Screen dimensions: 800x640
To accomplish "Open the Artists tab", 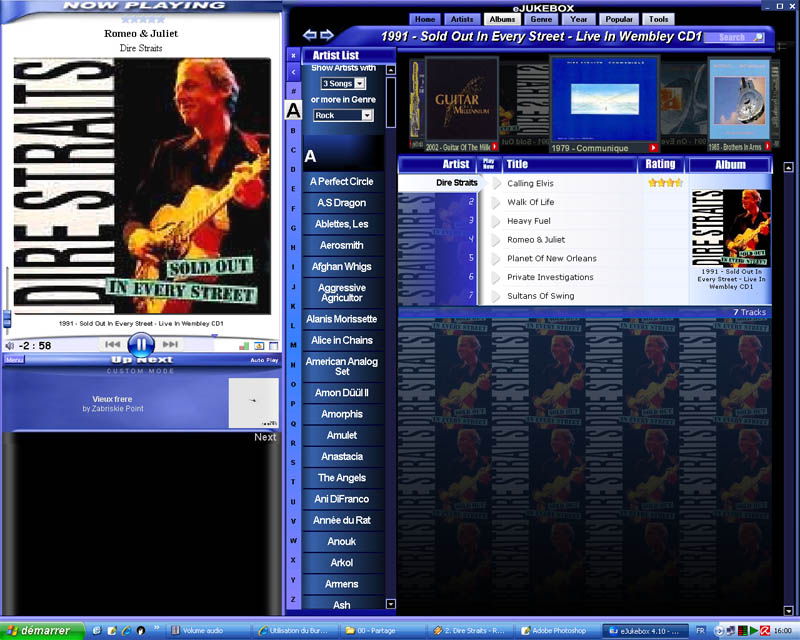I will pyautogui.click(x=462, y=19).
